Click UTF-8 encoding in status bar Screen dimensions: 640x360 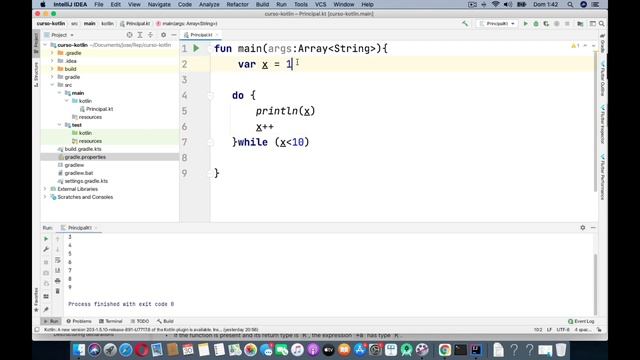pos(563,330)
